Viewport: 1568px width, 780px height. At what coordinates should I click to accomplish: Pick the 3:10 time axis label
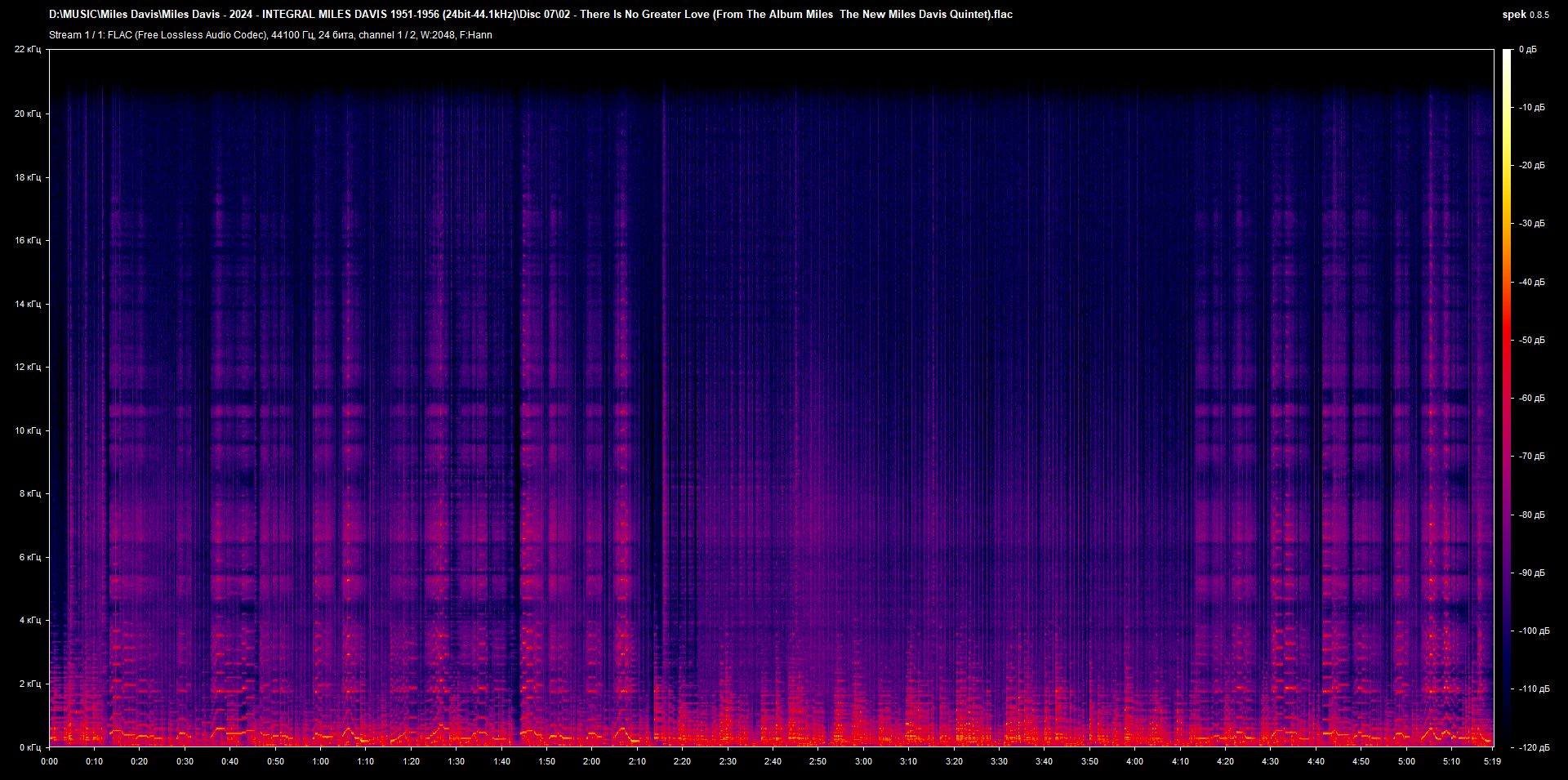point(909,761)
